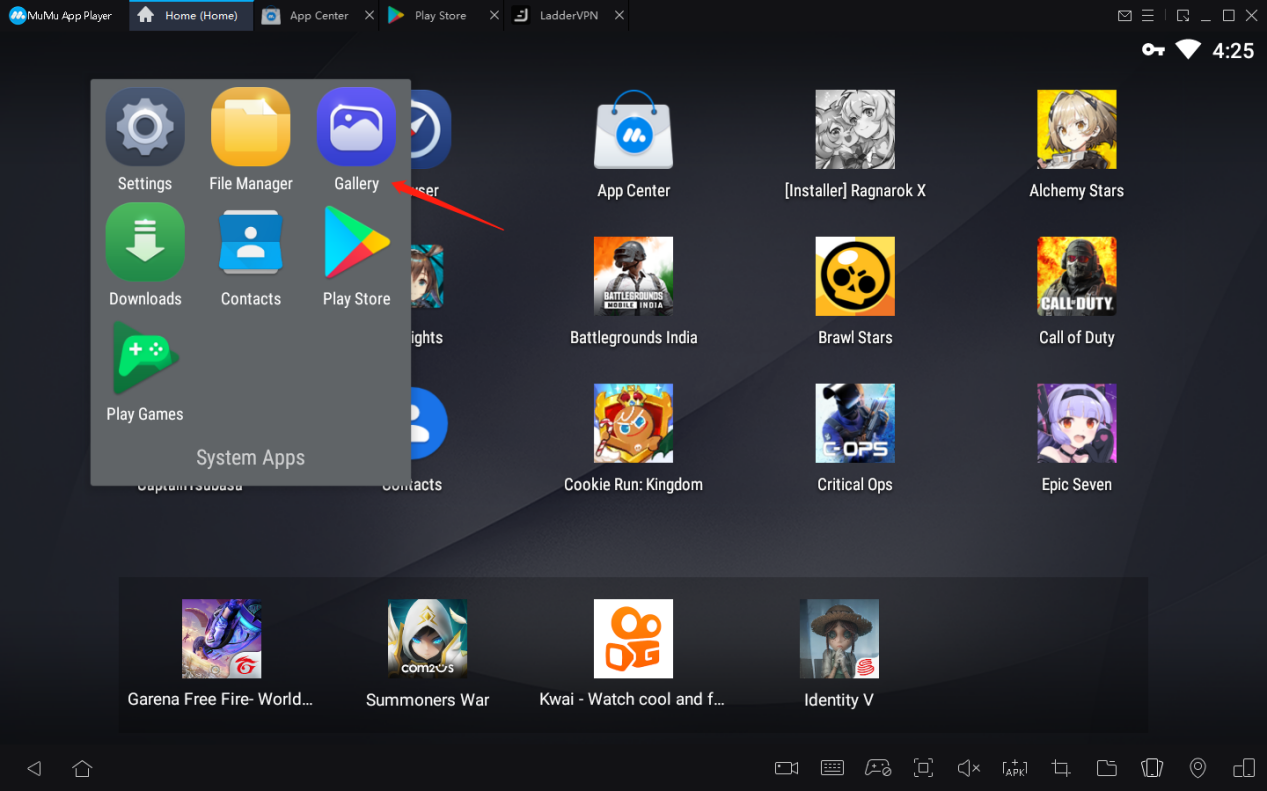The image size is (1267, 791).
Task: Launch Alchemy Stars
Action: (1077, 130)
